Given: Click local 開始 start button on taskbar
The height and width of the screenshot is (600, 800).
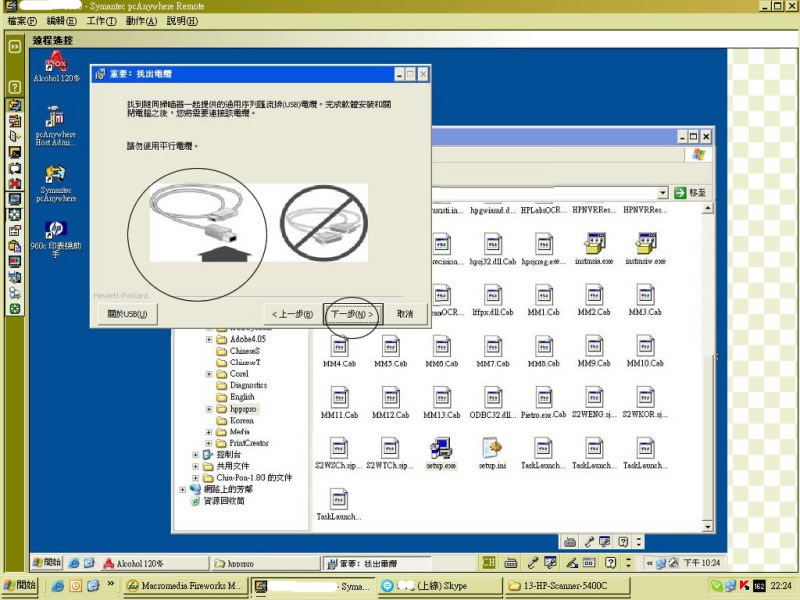Looking at the screenshot, I should [19, 585].
